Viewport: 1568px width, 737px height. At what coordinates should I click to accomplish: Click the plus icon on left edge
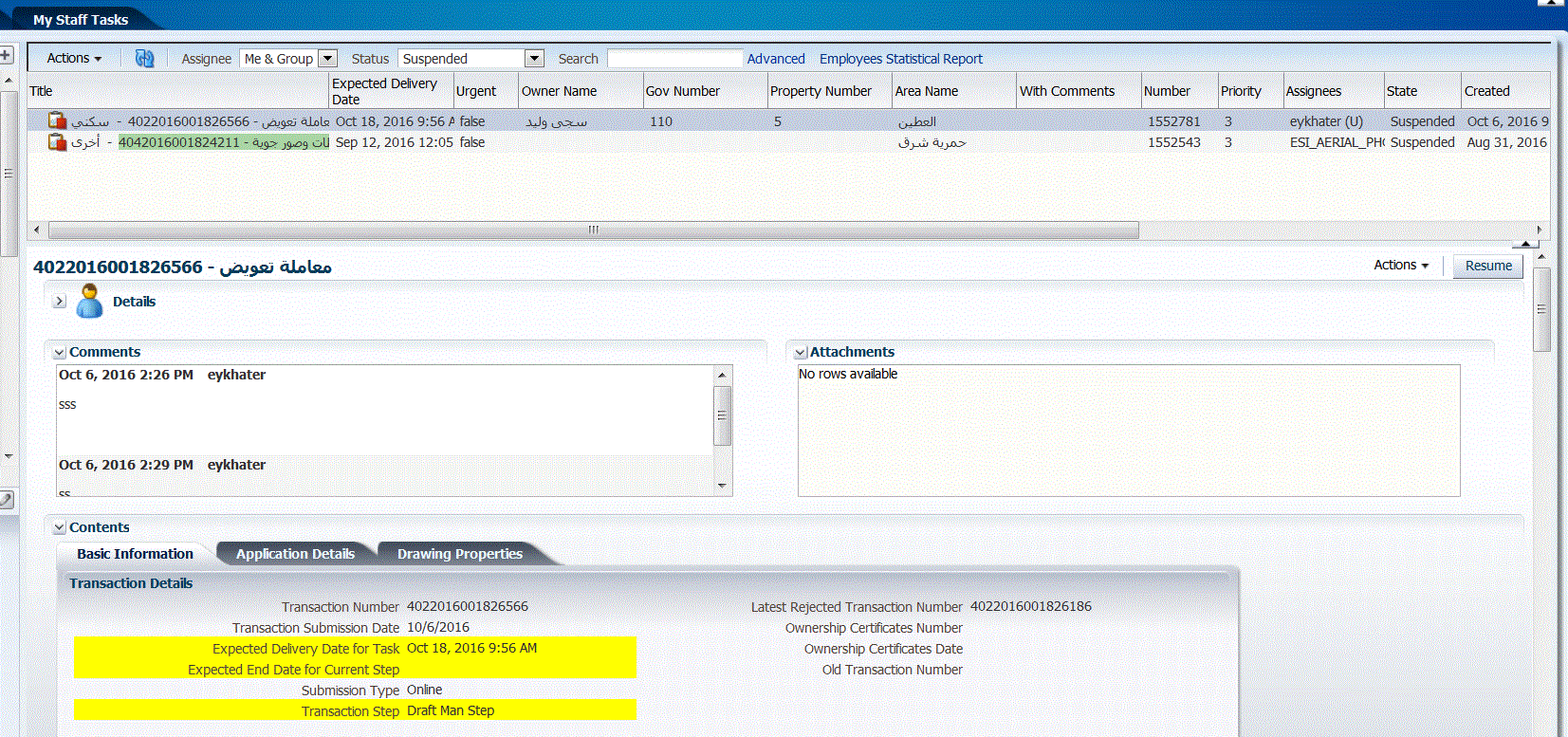coord(6,55)
